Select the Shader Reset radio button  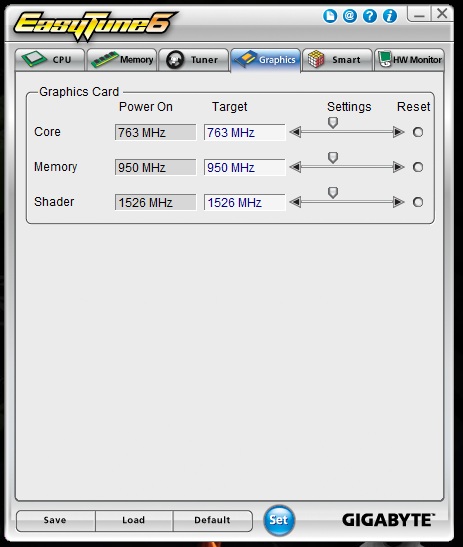click(x=418, y=202)
